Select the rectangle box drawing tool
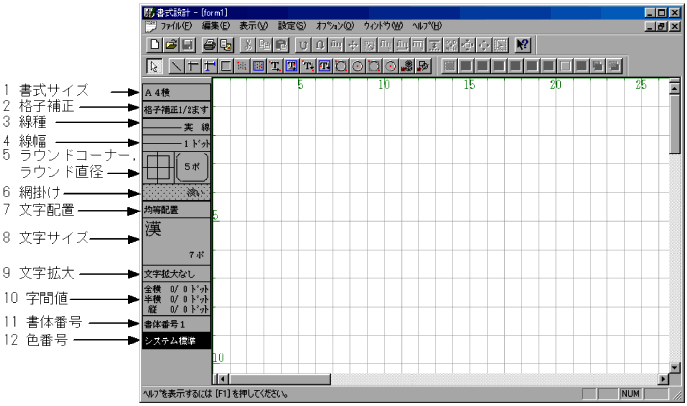687x406 pixels. pyautogui.click(x=226, y=66)
